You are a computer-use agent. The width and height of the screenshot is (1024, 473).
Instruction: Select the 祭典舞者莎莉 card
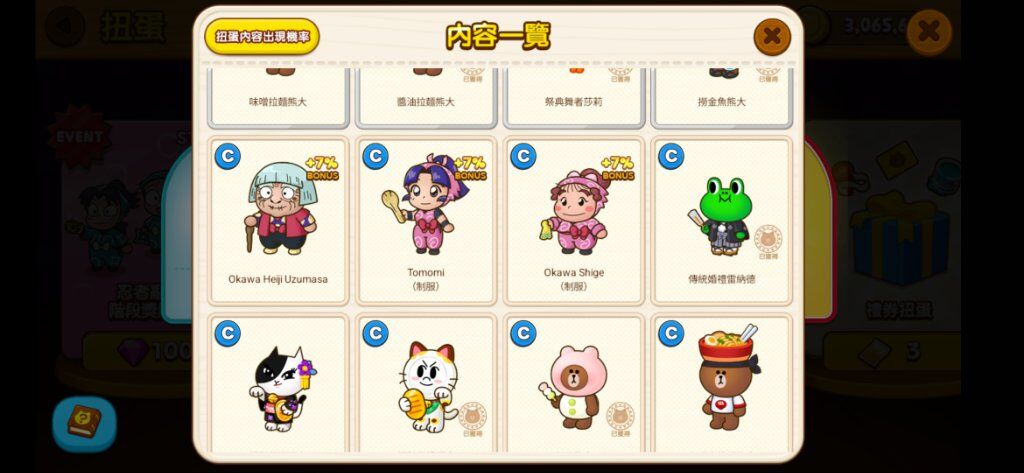(574, 97)
